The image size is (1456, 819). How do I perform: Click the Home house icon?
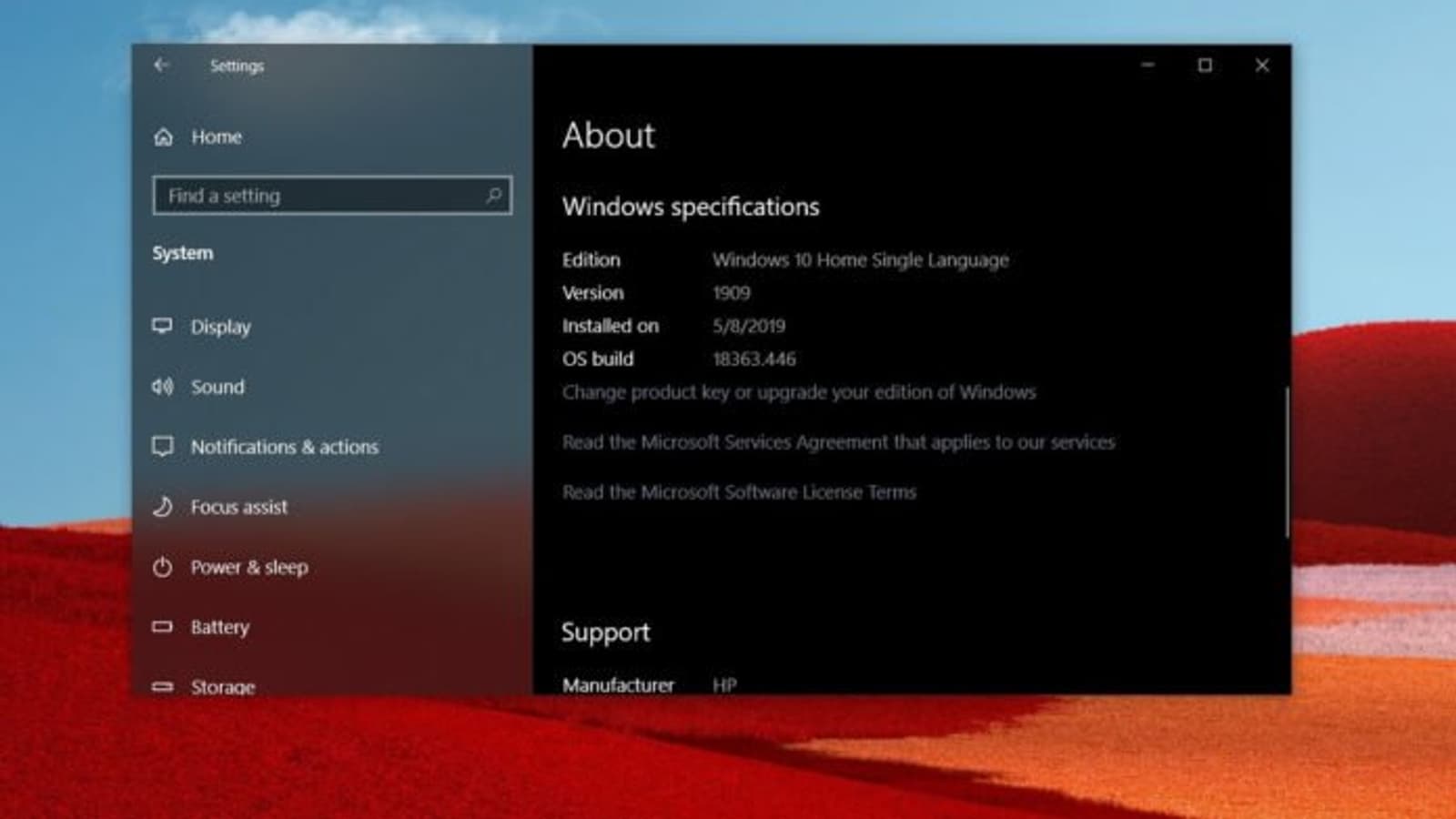(164, 137)
